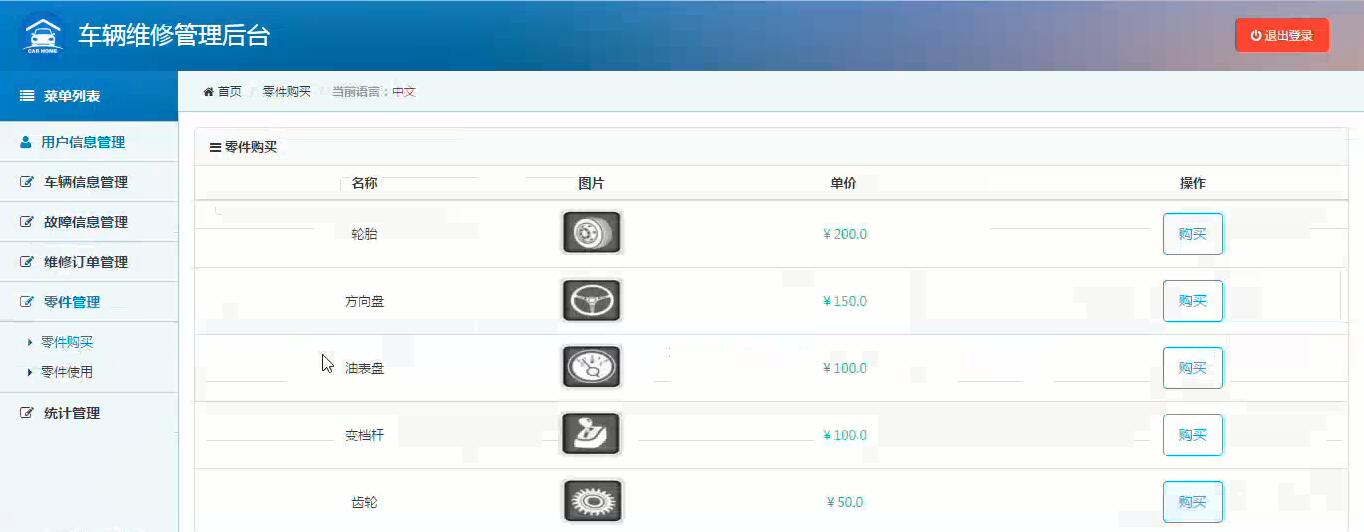The width and height of the screenshot is (1364, 532).
Task: Click the ¥50.0 price
Action: [844, 502]
